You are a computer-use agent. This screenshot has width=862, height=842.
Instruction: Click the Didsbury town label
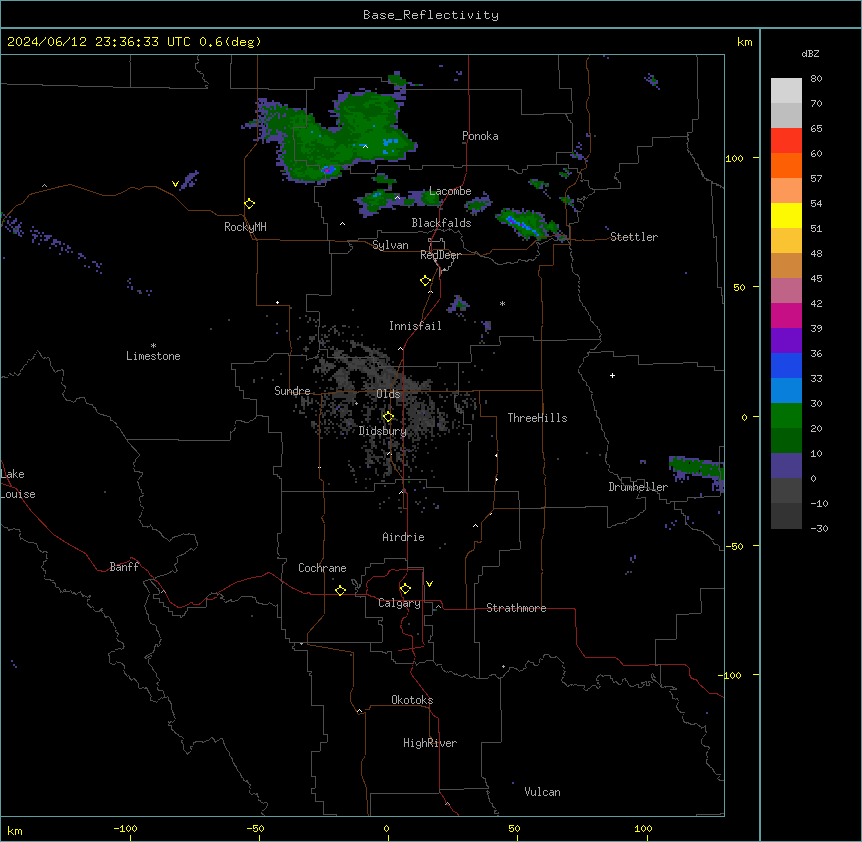point(383,431)
